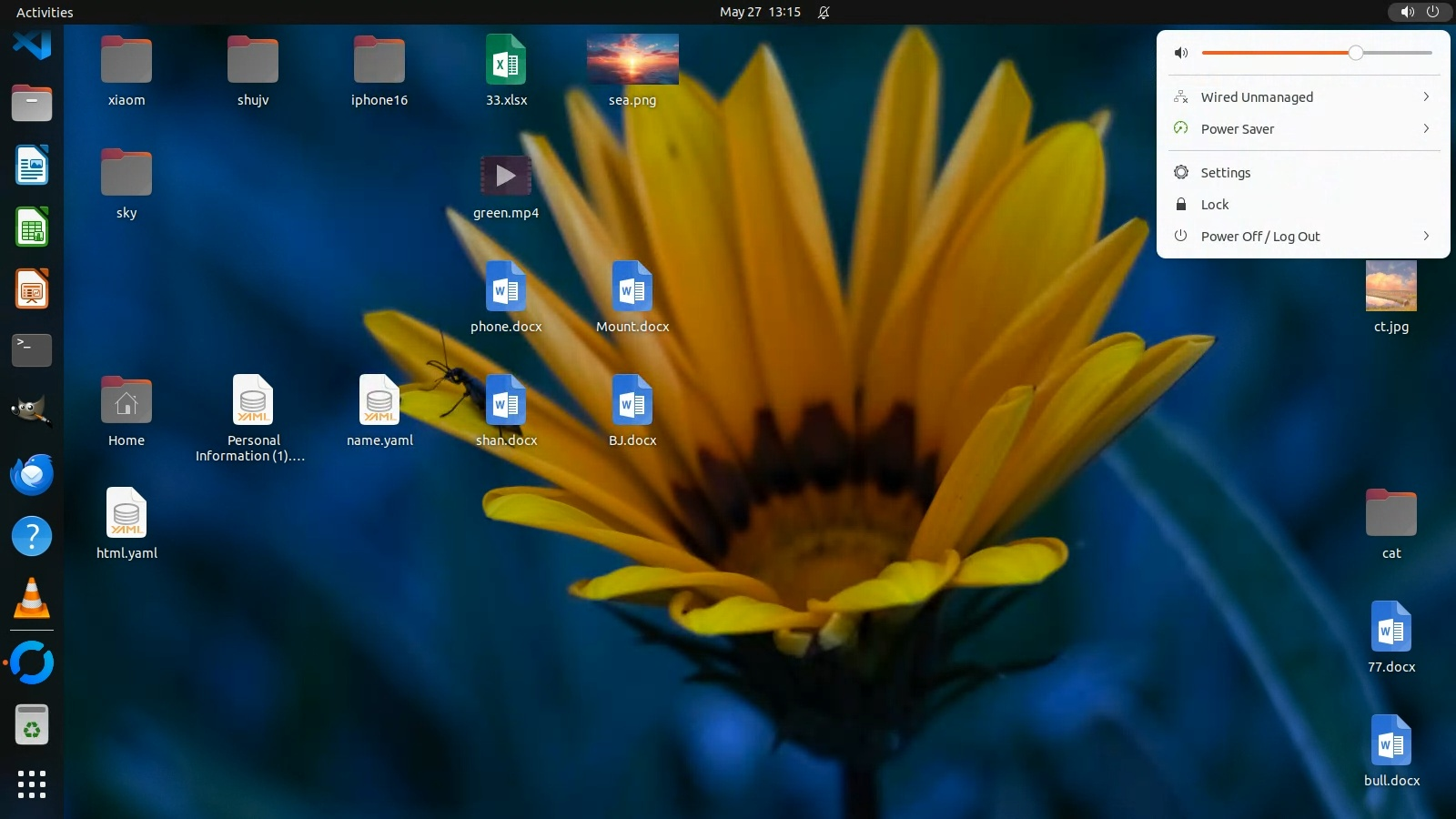Click the date and time clock
Viewport: 1456px width, 819px height.
tap(760, 12)
